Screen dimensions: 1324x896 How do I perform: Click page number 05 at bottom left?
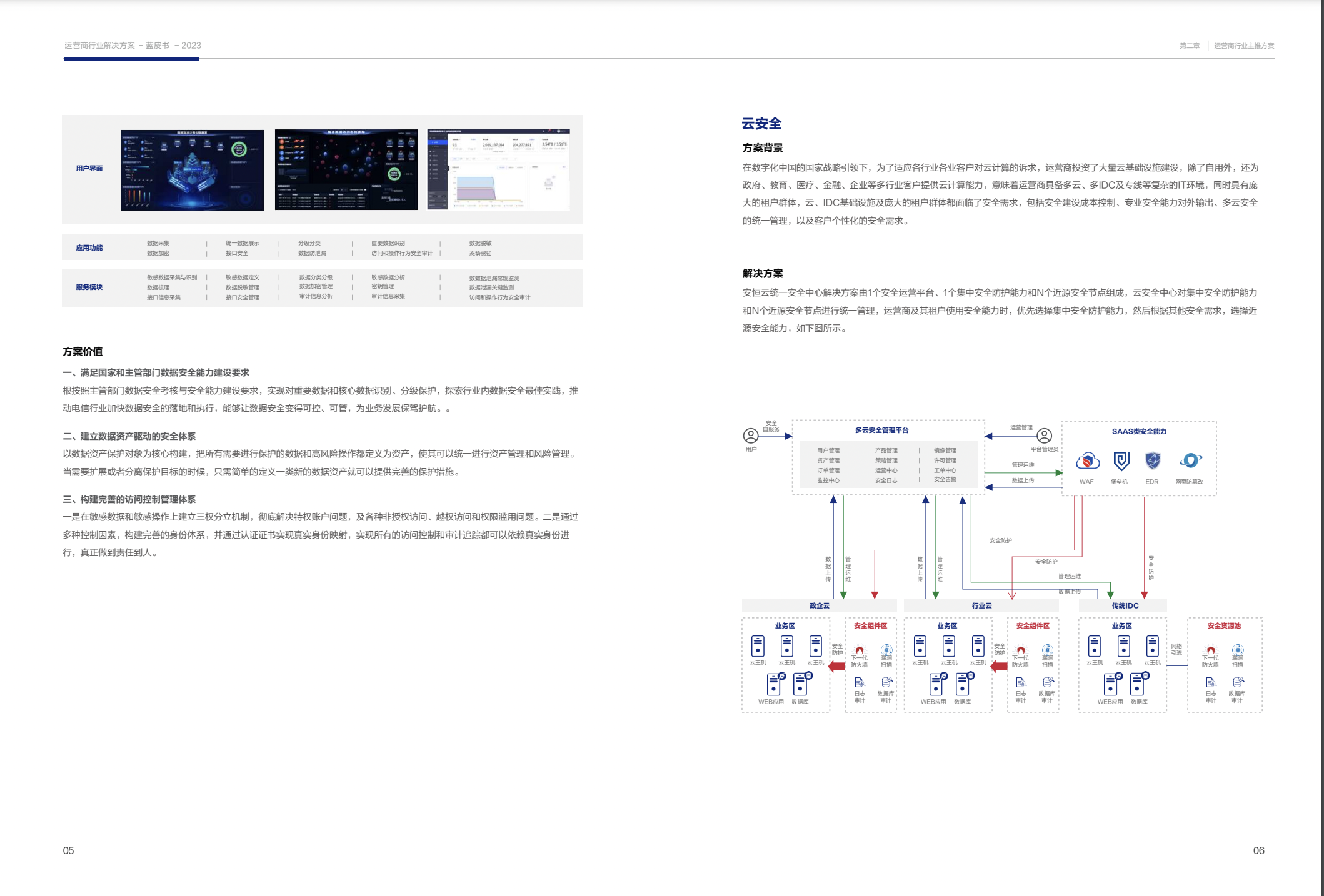(x=69, y=850)
